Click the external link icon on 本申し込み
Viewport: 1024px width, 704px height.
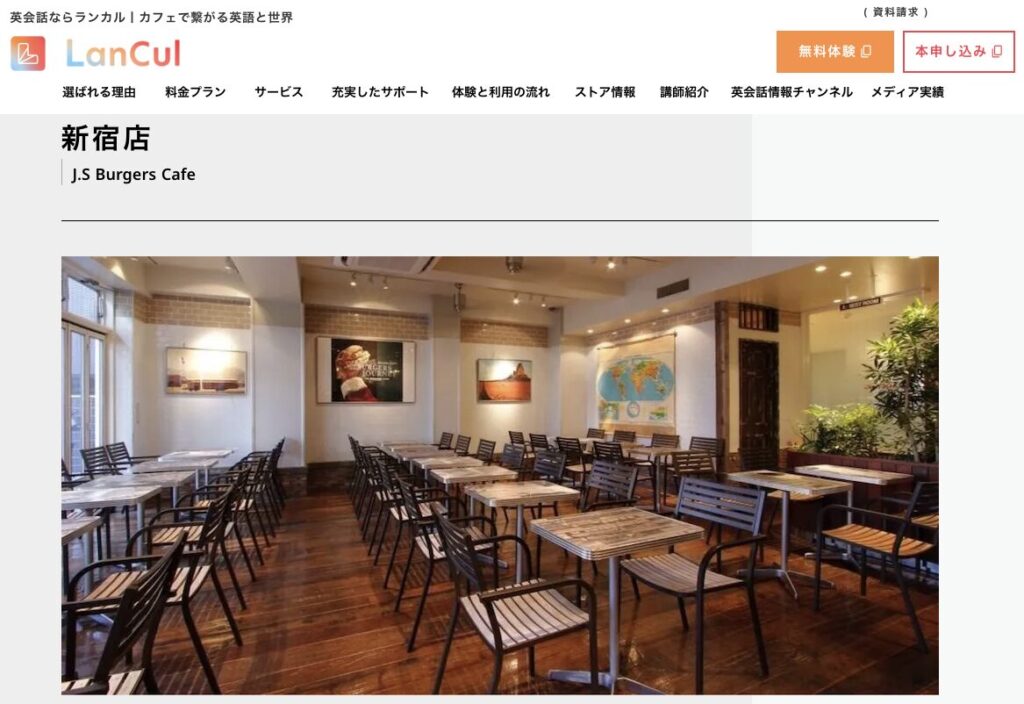coord(997,52)
